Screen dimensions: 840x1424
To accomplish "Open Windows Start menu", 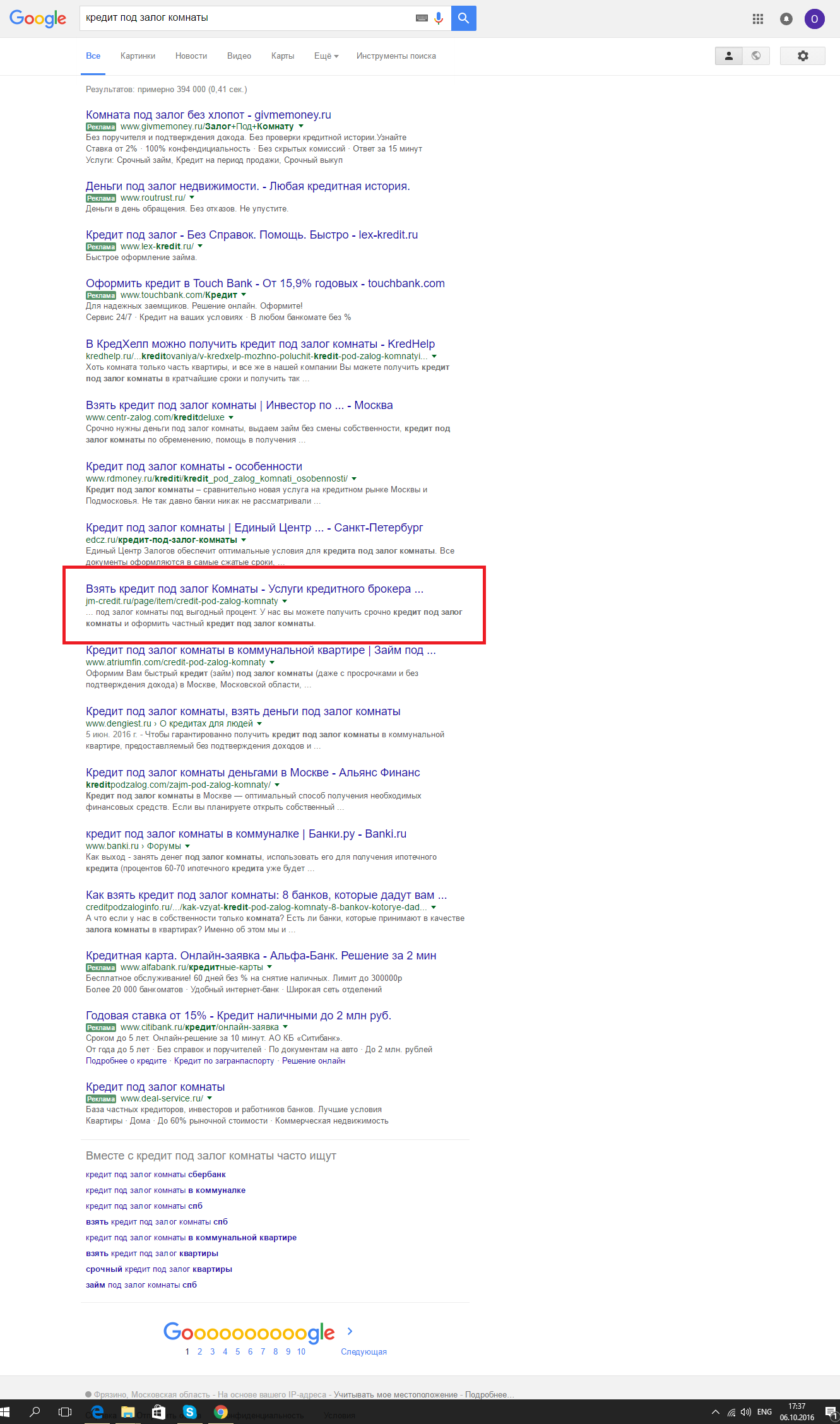I will (x=5, y=1411).
